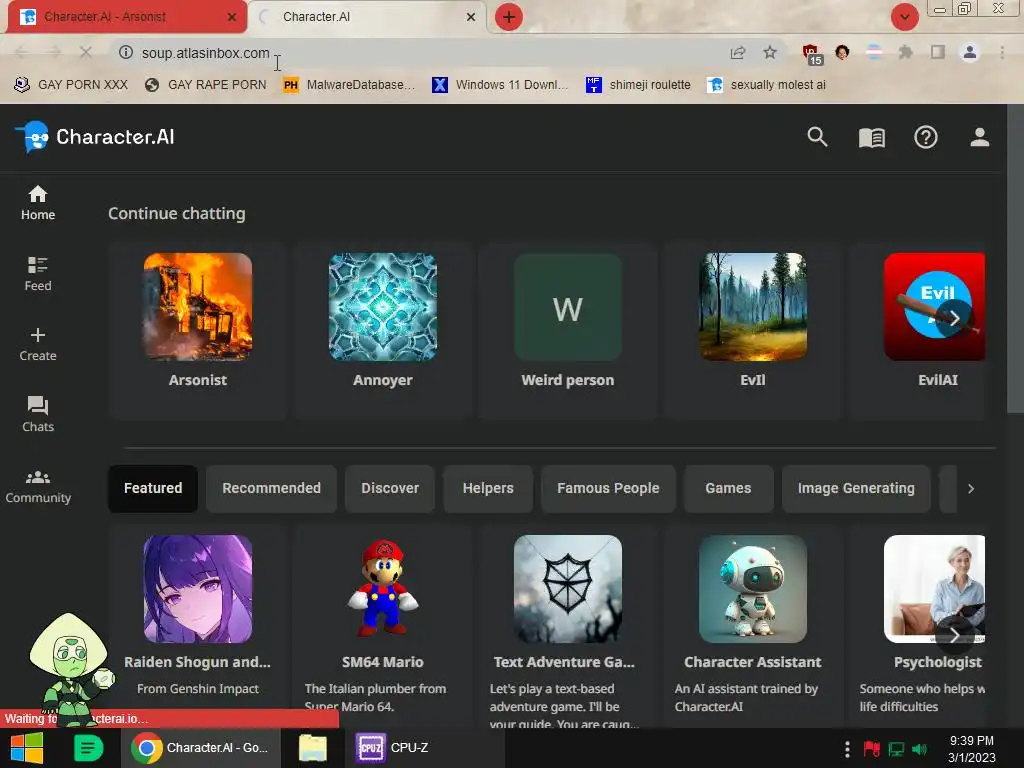
Task: Continue chatting with Annoyer
Action: 383,330
